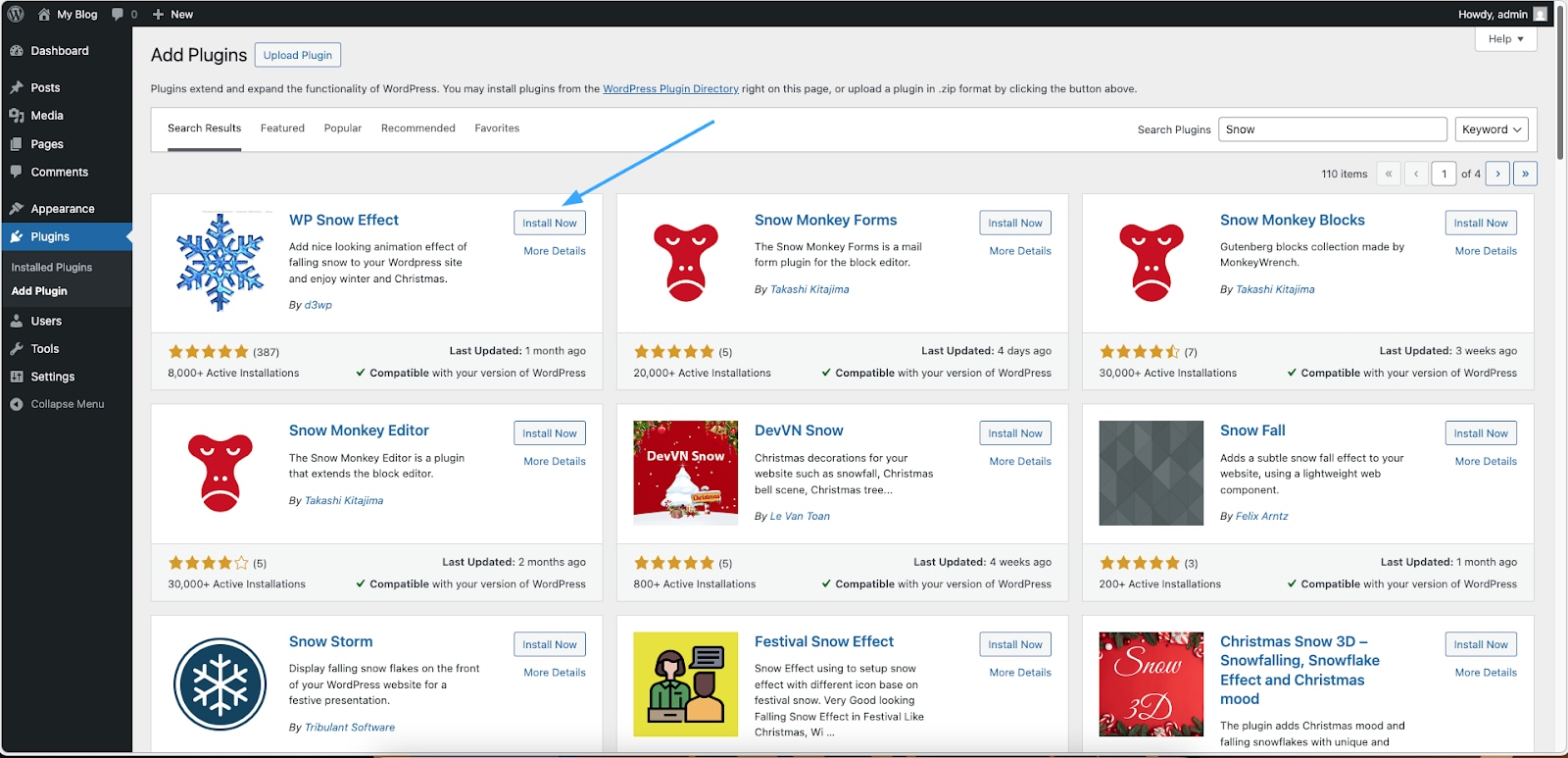The width and height of the screenshot is (1568, 758).
Task: Click the DevVN Snow plugin thumbnail
Action: (685, 473)
